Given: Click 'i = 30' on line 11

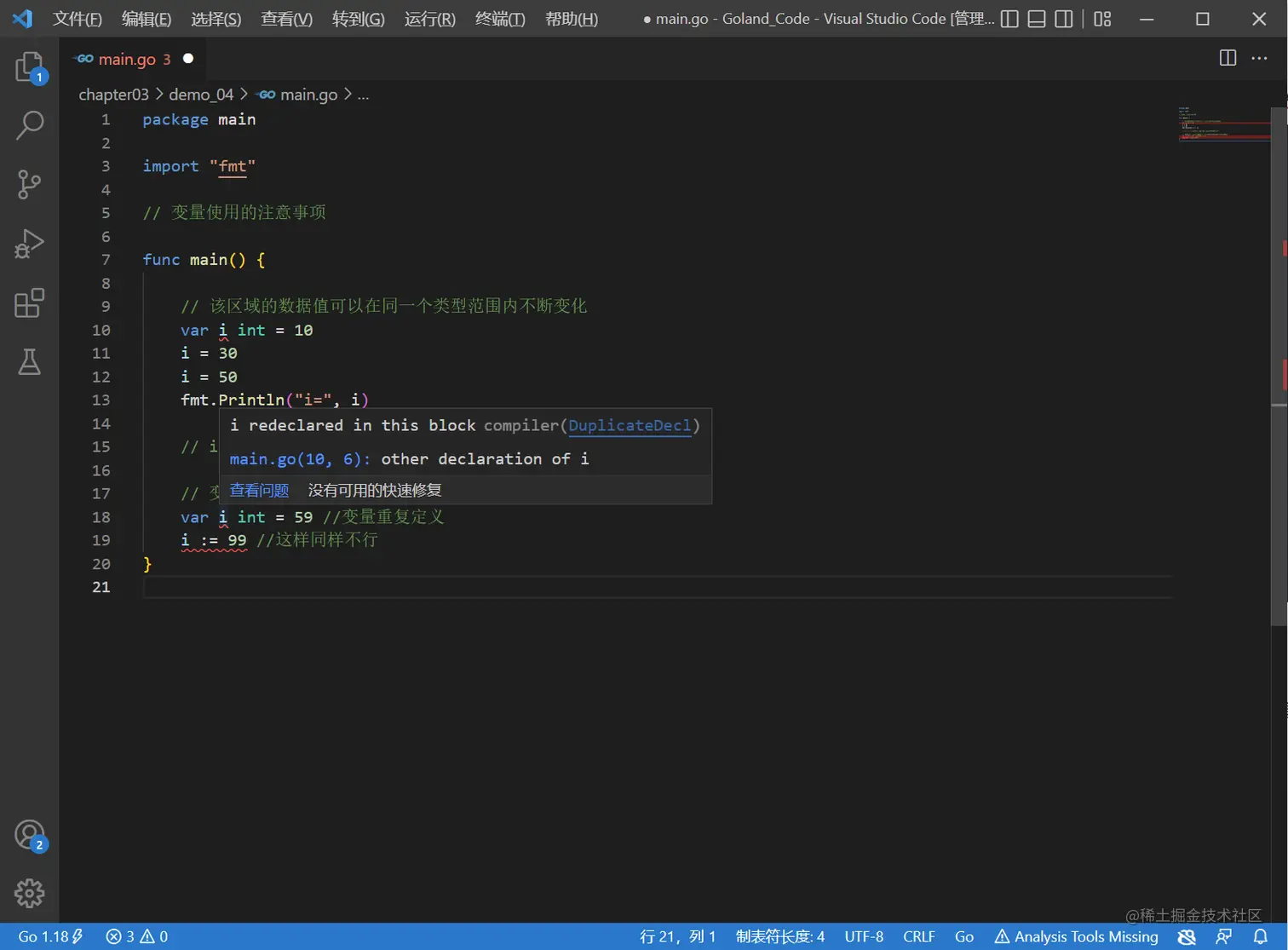Looking at the screenshot, I should [x=209, y=354].
